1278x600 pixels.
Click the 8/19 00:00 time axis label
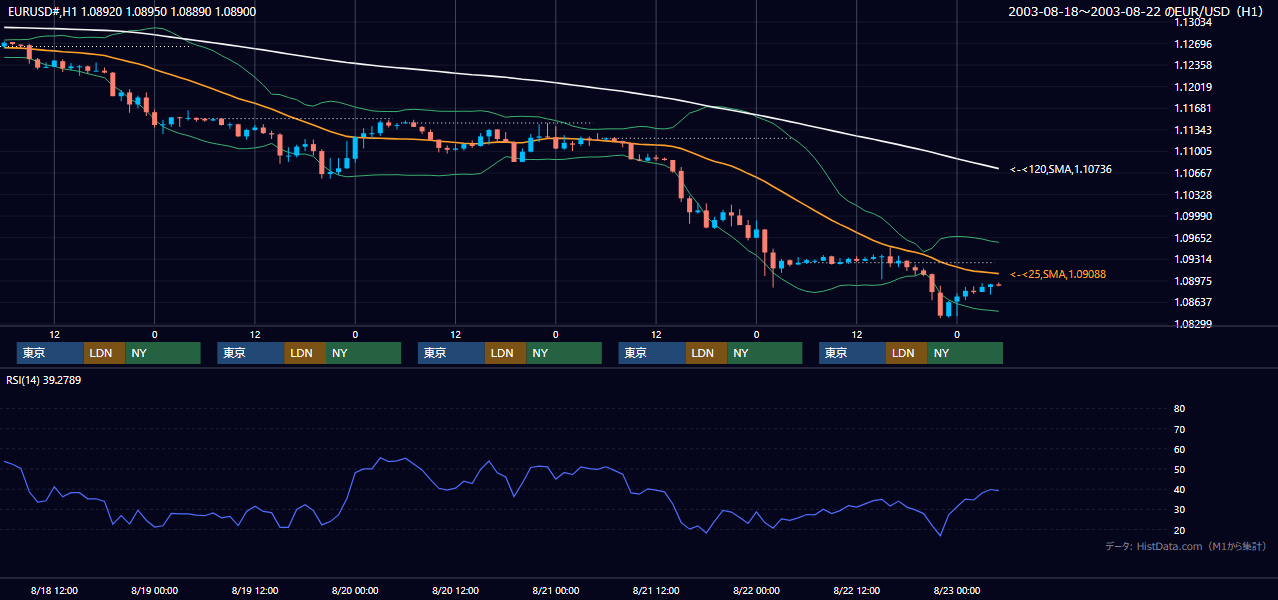[x=154, y=590]
